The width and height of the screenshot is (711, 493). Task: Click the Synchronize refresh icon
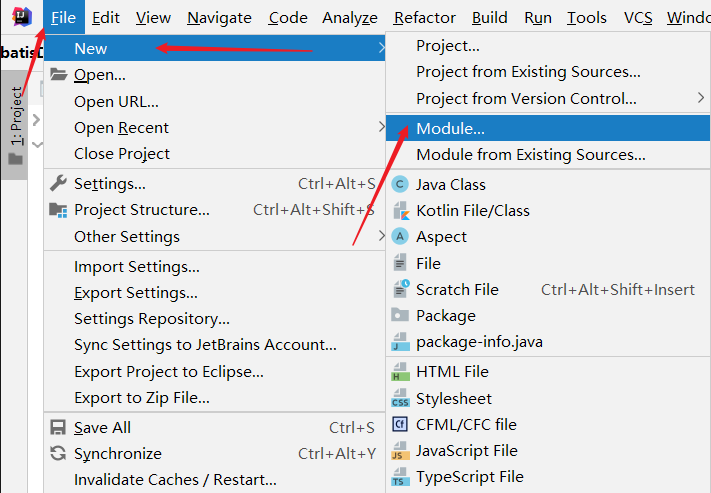coord(58,454)
